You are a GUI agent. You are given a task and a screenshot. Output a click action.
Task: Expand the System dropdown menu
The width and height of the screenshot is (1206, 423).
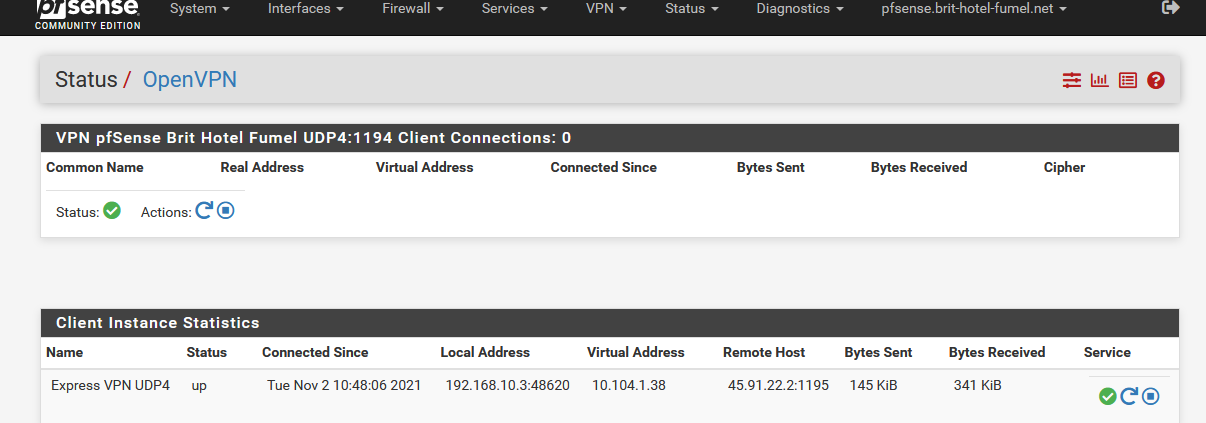click(x=199, y=8)
